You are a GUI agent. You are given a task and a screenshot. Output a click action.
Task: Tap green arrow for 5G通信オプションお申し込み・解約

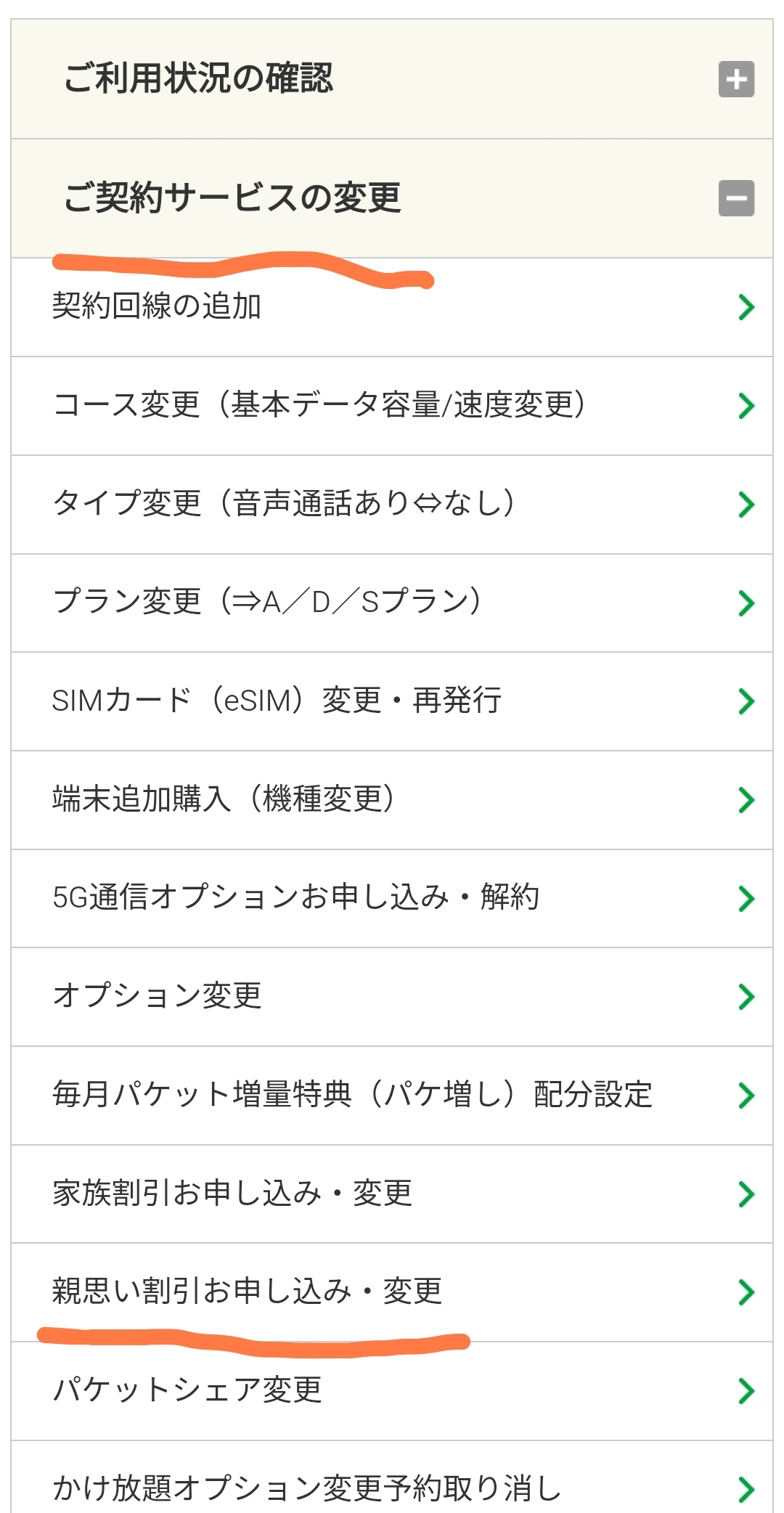pyautogui.click(x=746, y=899)
